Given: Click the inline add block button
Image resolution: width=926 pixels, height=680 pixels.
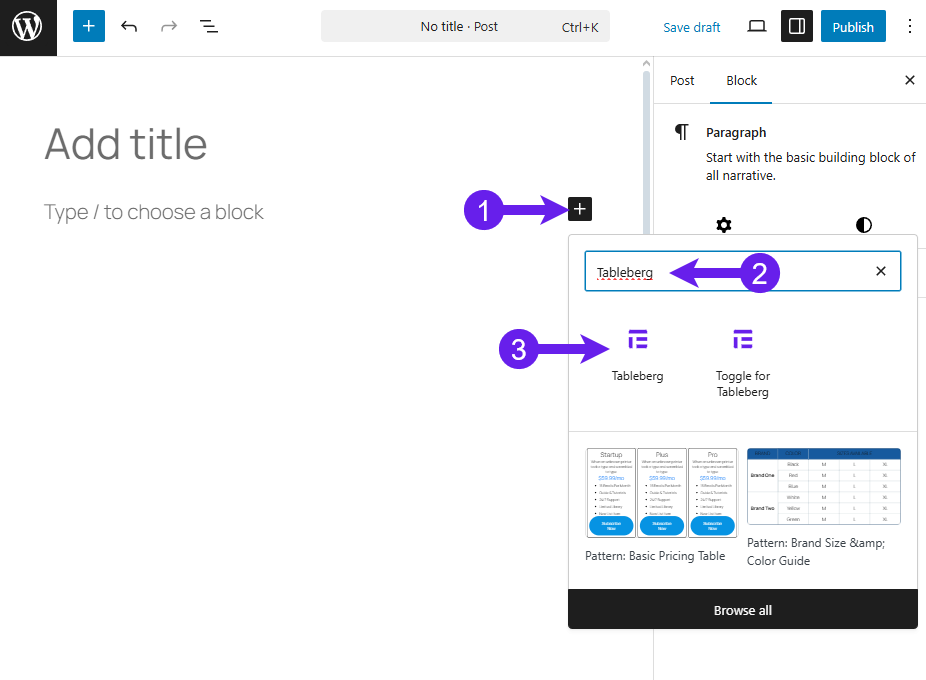Looking at the screenshot, I should (580, 209).
